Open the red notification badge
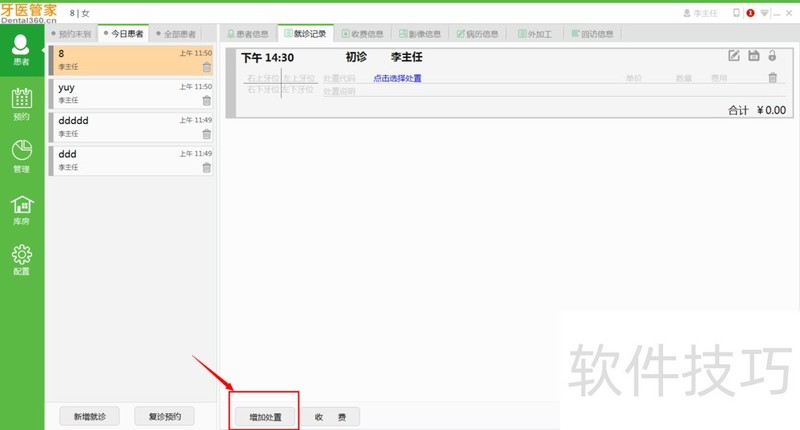800x430 pixels. (750, 13)
